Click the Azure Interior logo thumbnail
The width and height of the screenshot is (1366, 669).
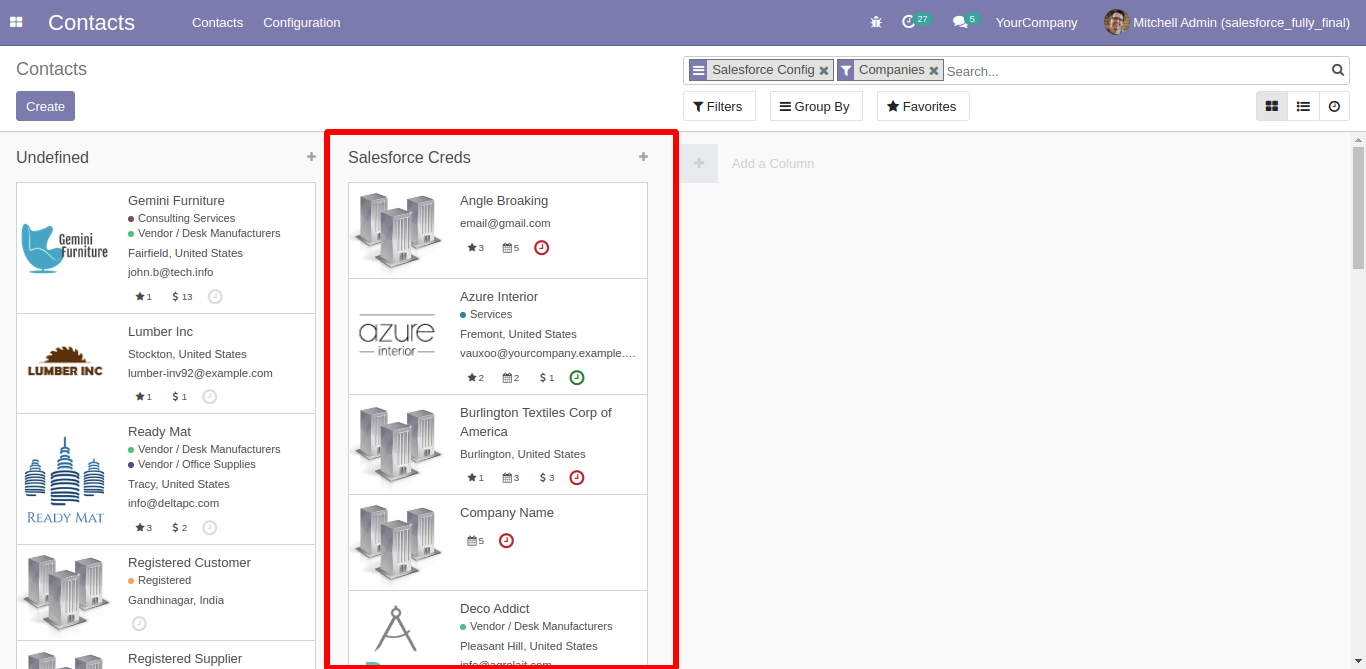click(x=397, y=337)
